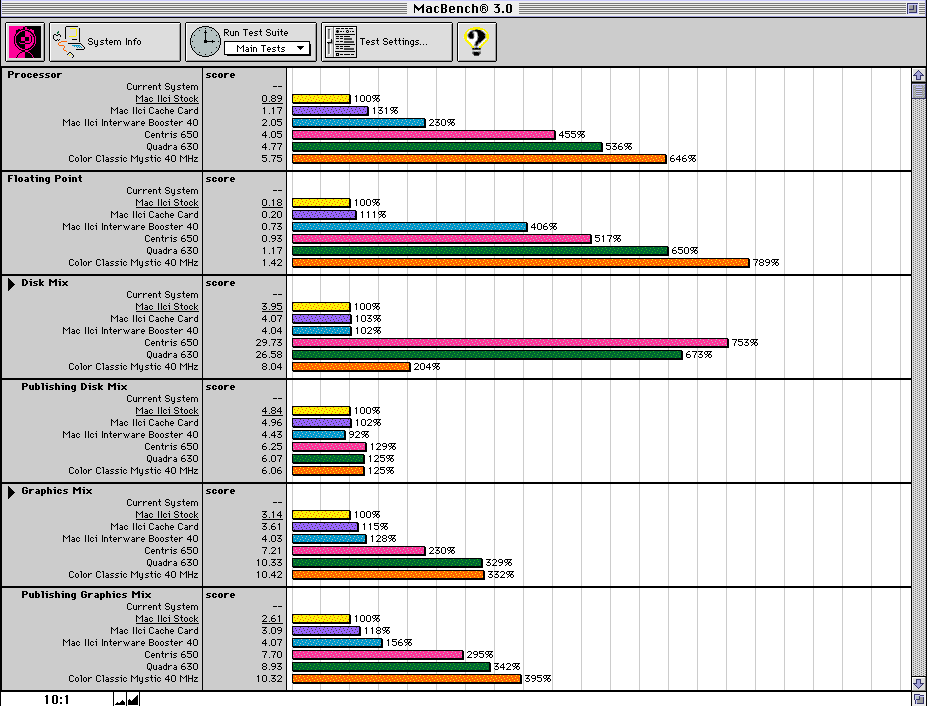
Task: Click the 10:1 scale indicator
Action: coord(57,700)
